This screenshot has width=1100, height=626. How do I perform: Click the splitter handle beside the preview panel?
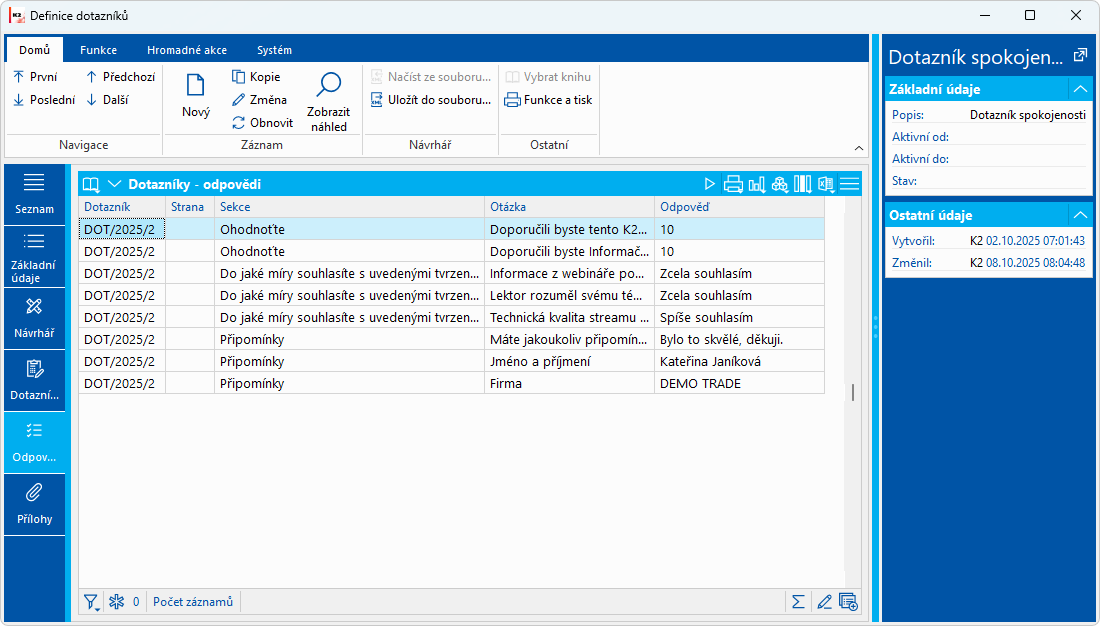(x=876, y=327)
